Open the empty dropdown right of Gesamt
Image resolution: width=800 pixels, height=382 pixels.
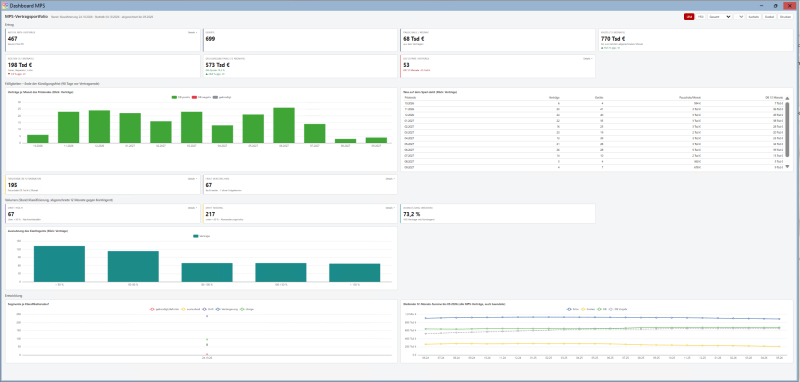739,17
